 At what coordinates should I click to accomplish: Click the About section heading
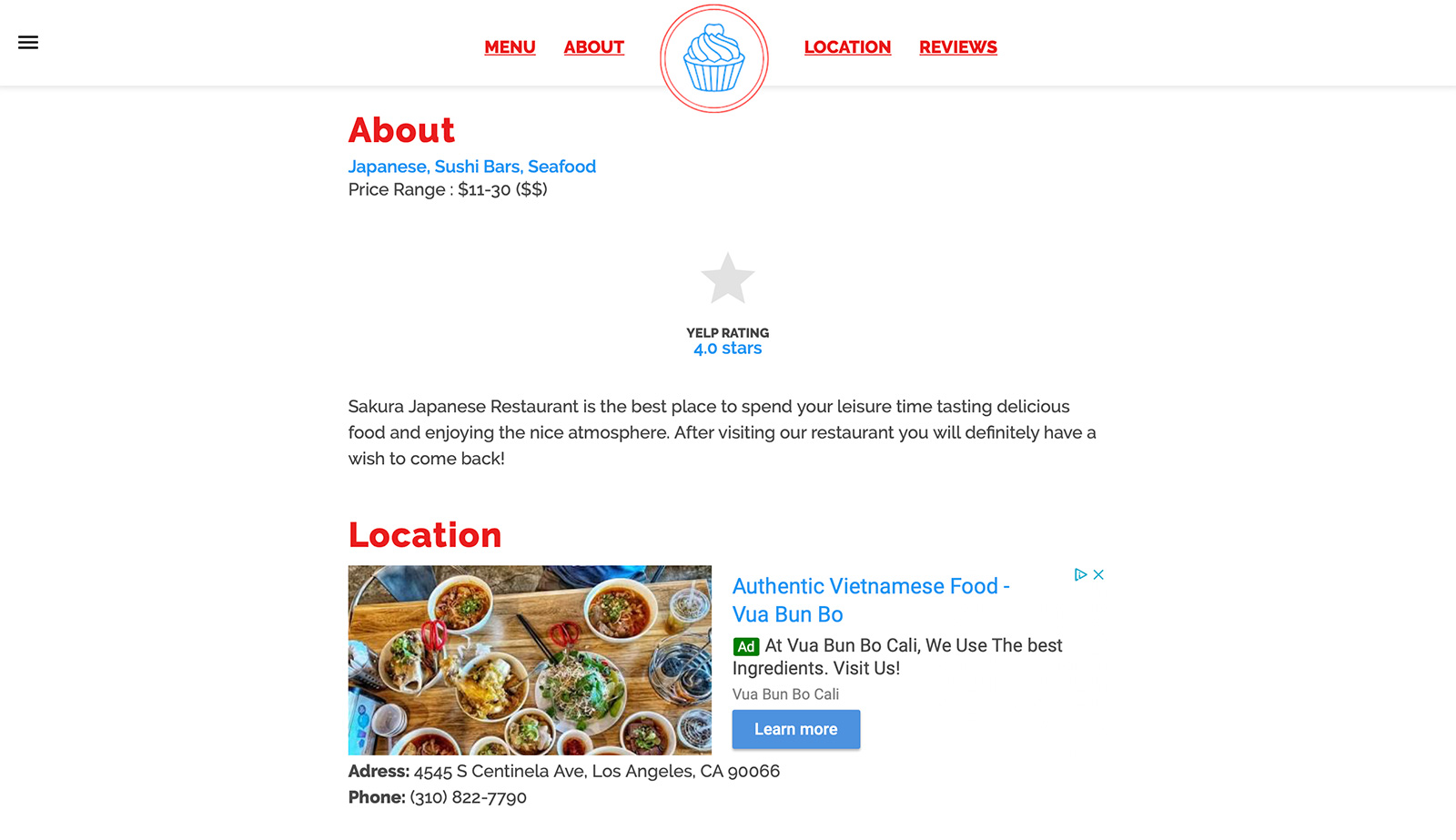(401, 130)
